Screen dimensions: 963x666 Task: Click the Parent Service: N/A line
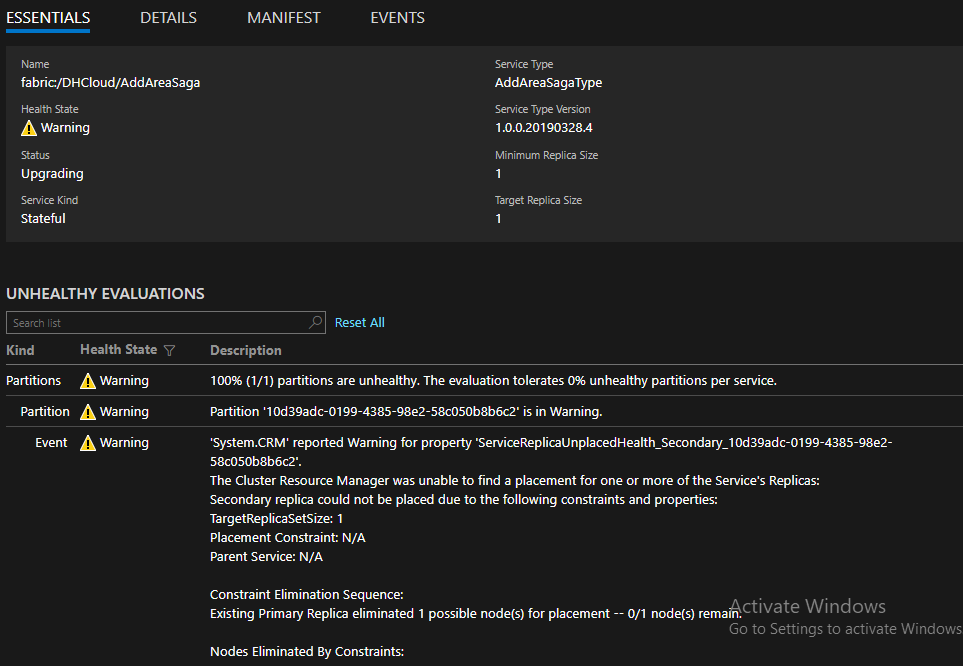(x=266, y=557)
